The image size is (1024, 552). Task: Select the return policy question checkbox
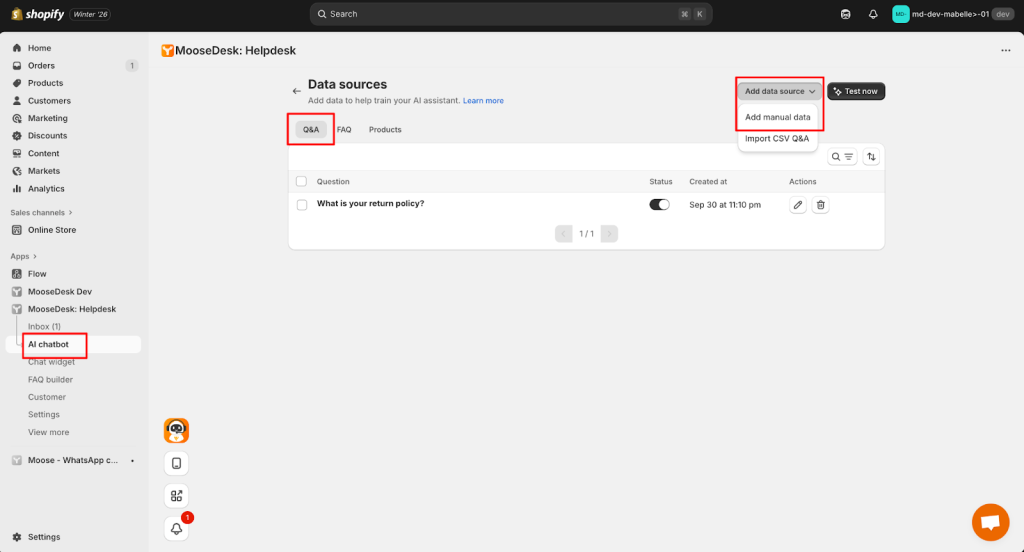tap(302, 204)
